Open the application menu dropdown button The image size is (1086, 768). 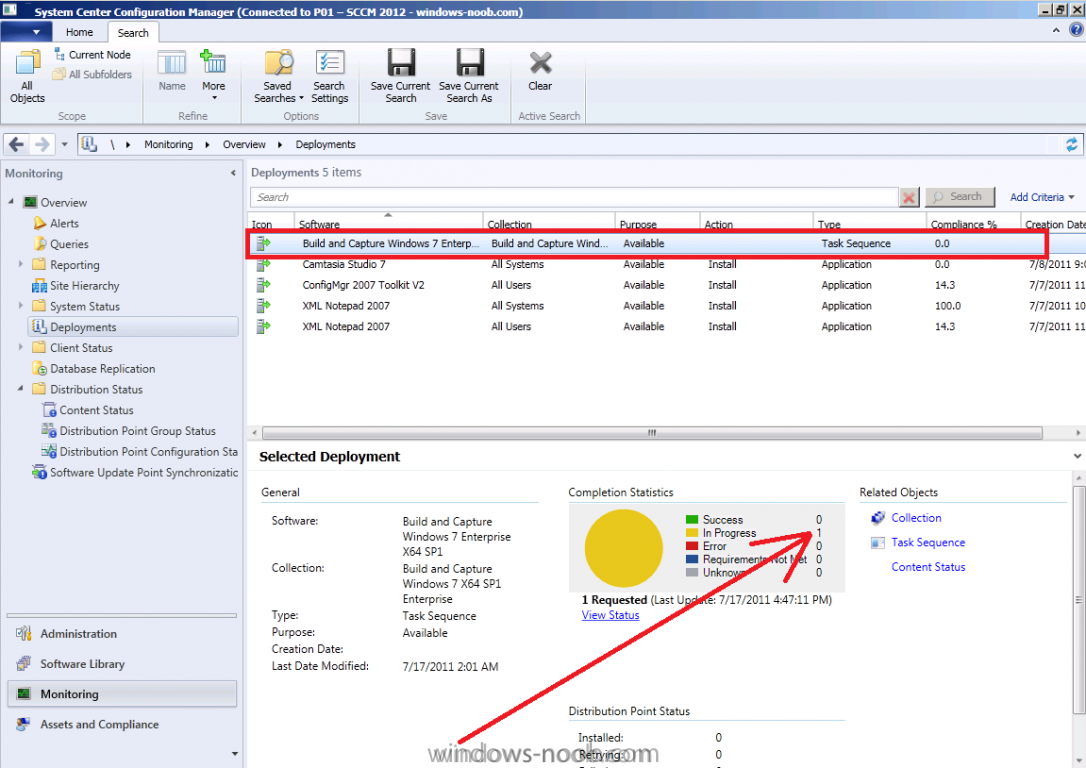point(26,32)
